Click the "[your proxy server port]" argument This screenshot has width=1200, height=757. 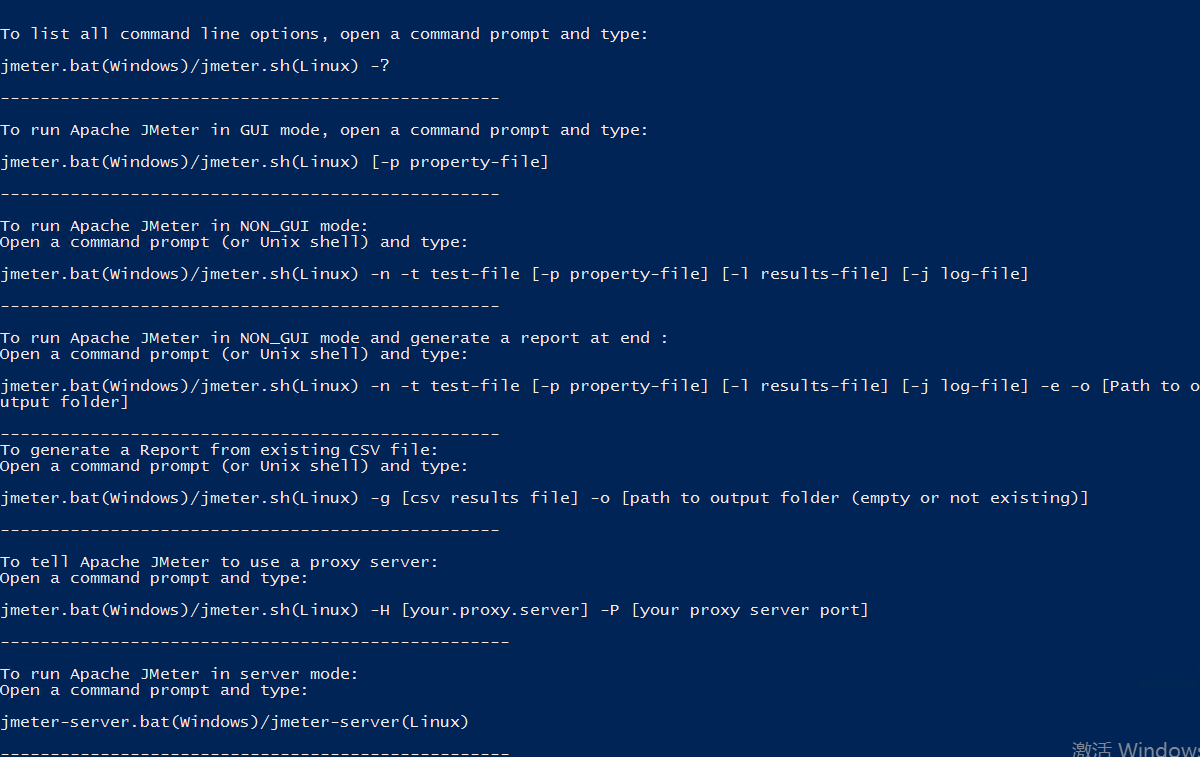pyautogui.click(x=749, y=610)
